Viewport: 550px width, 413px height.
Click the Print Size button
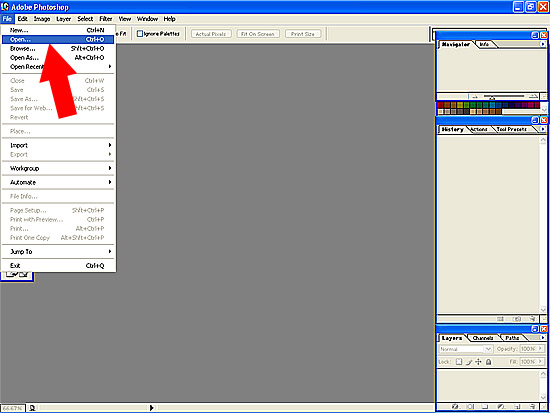point(303,34)
